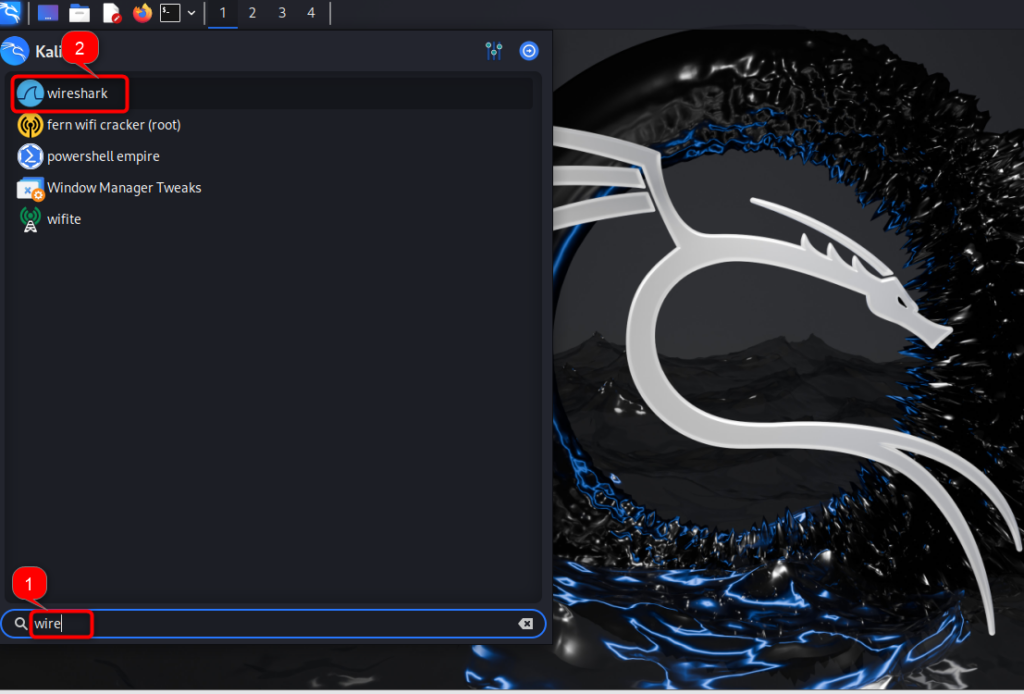
Task: Click the search magnifier icon
Action: [20, 623]
